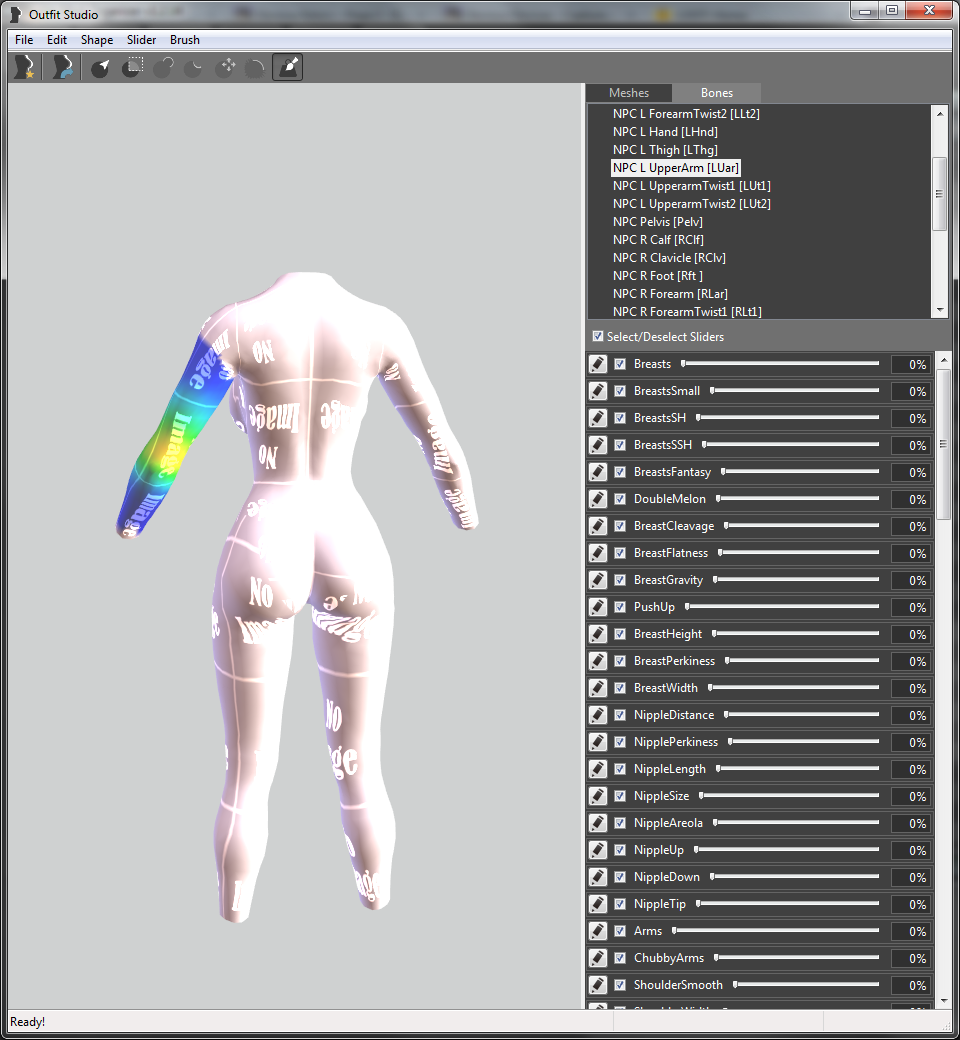Open the Edit menu

(x=57, y=40)
